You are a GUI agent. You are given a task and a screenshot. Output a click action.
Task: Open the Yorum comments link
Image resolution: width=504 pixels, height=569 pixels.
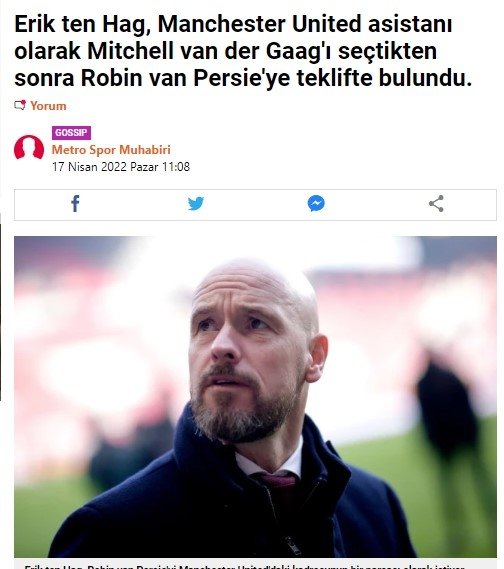[x=48, y=106]
